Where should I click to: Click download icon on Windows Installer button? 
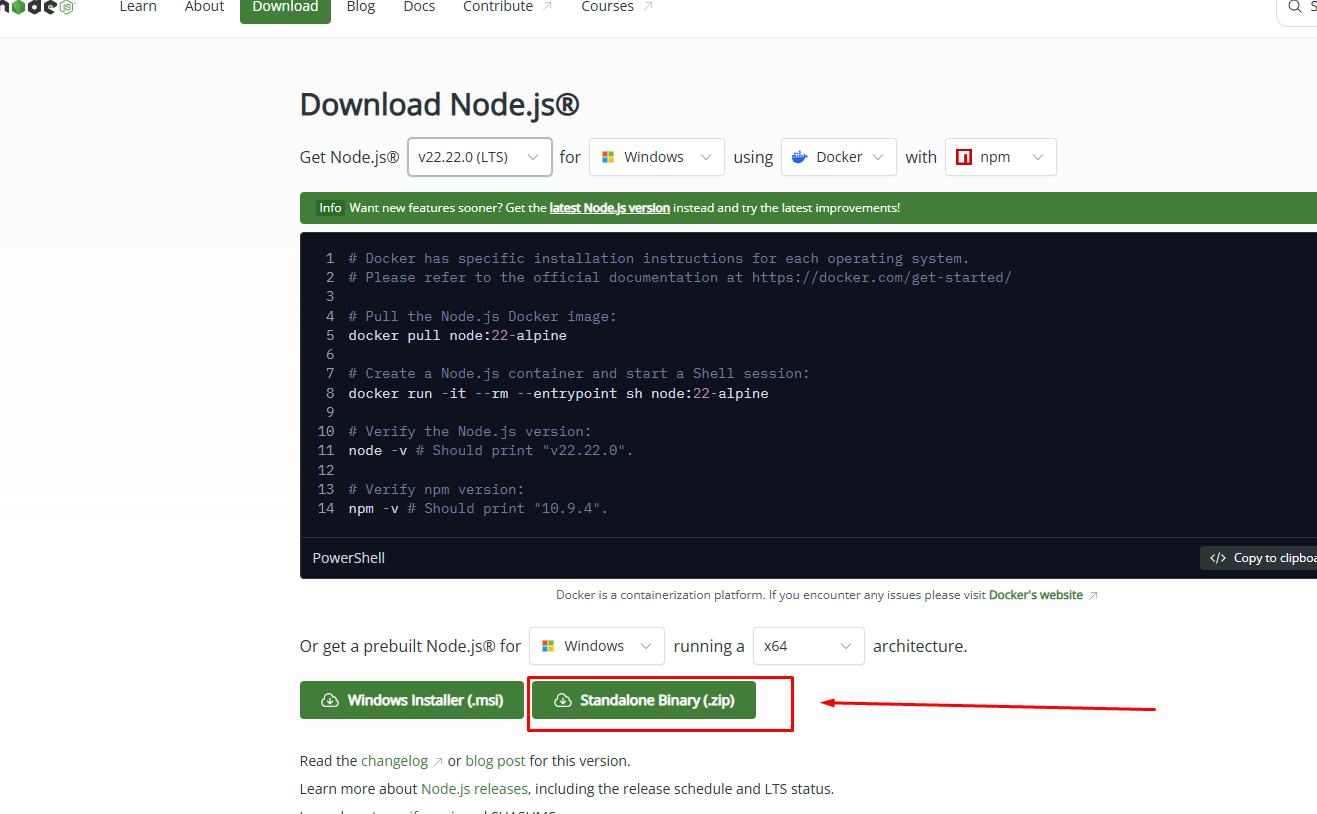(330, 701)
